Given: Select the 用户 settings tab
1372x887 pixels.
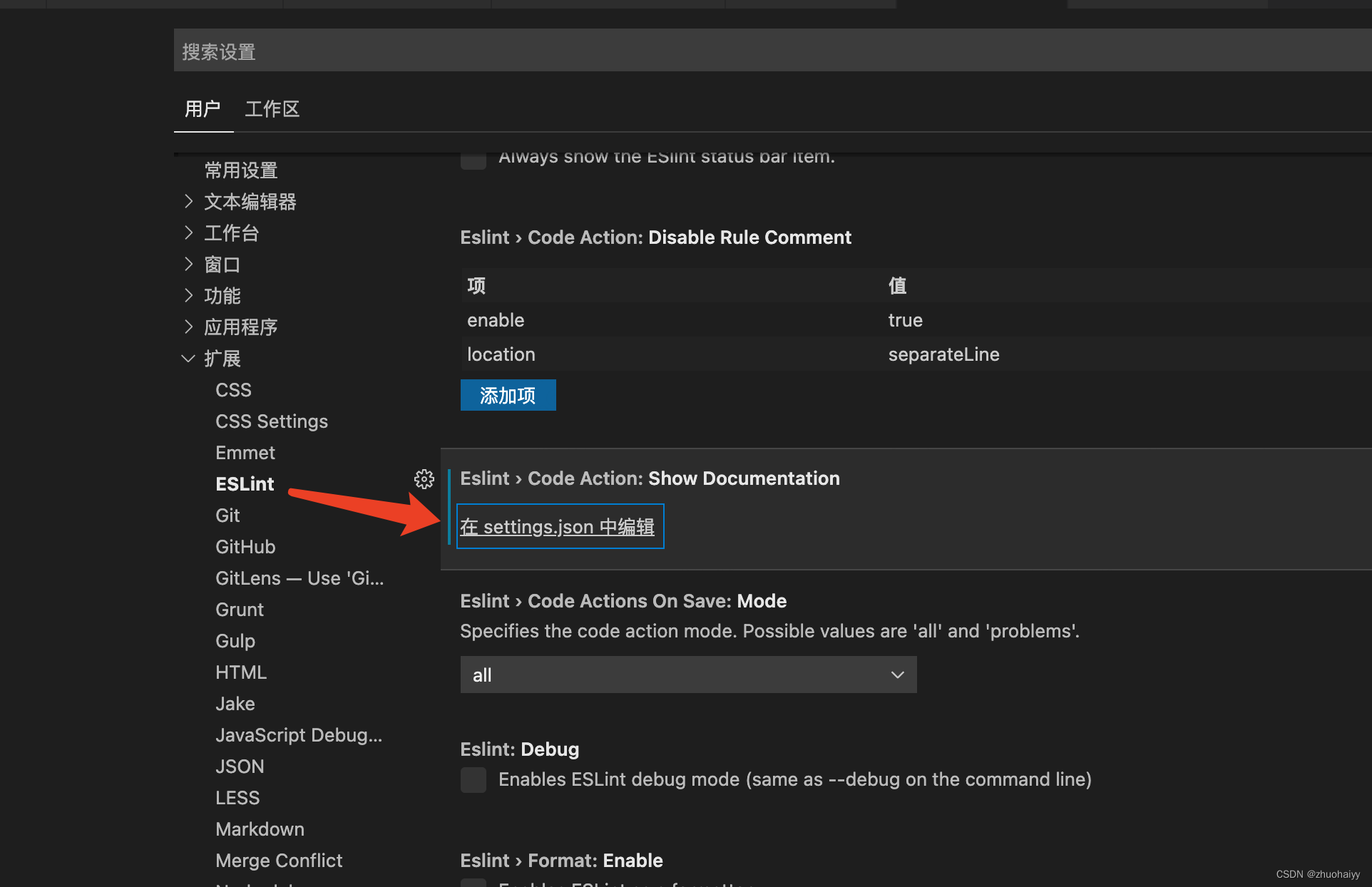Looking at the screenshot, I should 203,109.
